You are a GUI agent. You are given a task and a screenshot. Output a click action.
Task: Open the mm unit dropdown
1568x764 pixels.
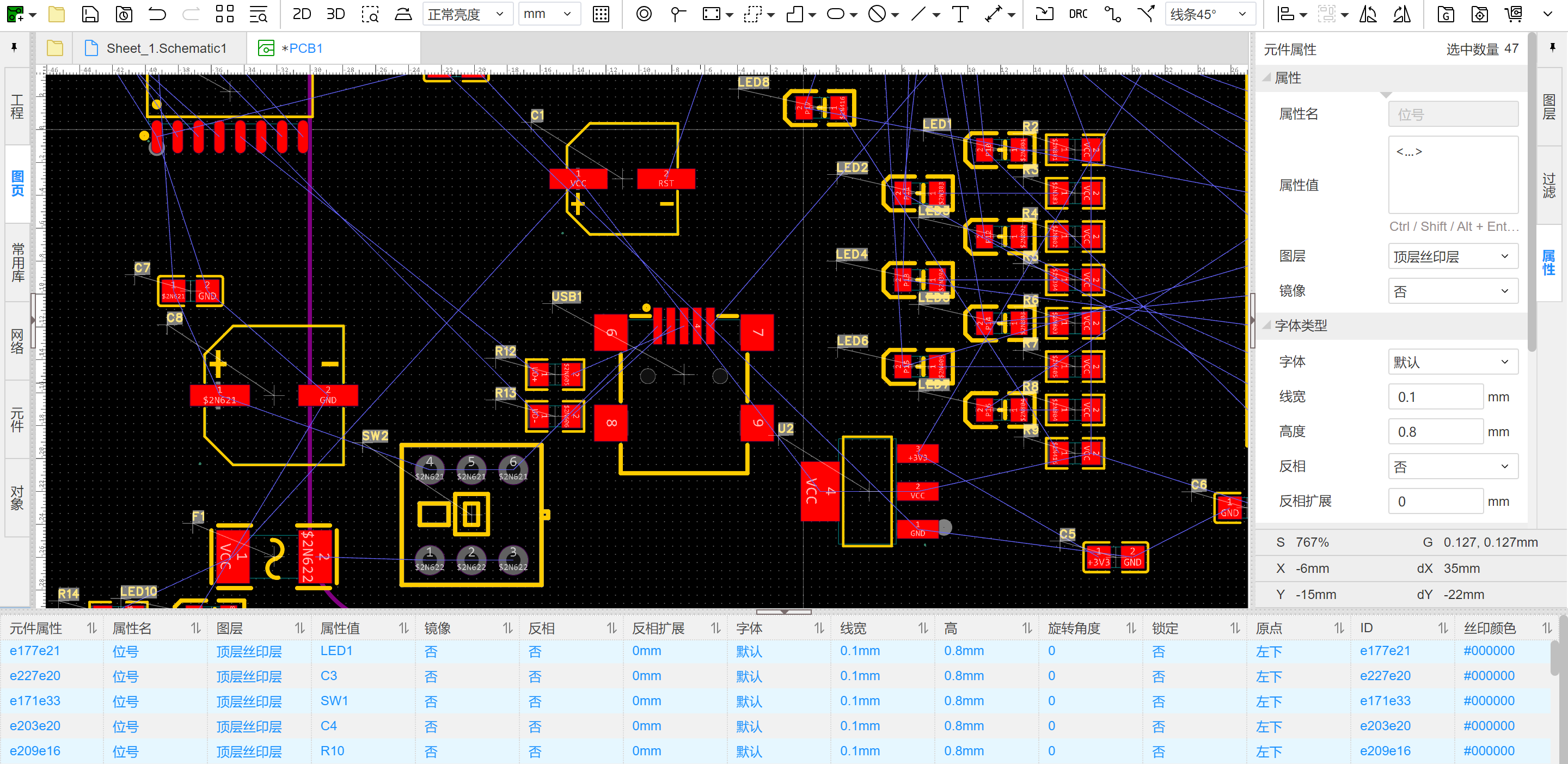tap(549, 14)
